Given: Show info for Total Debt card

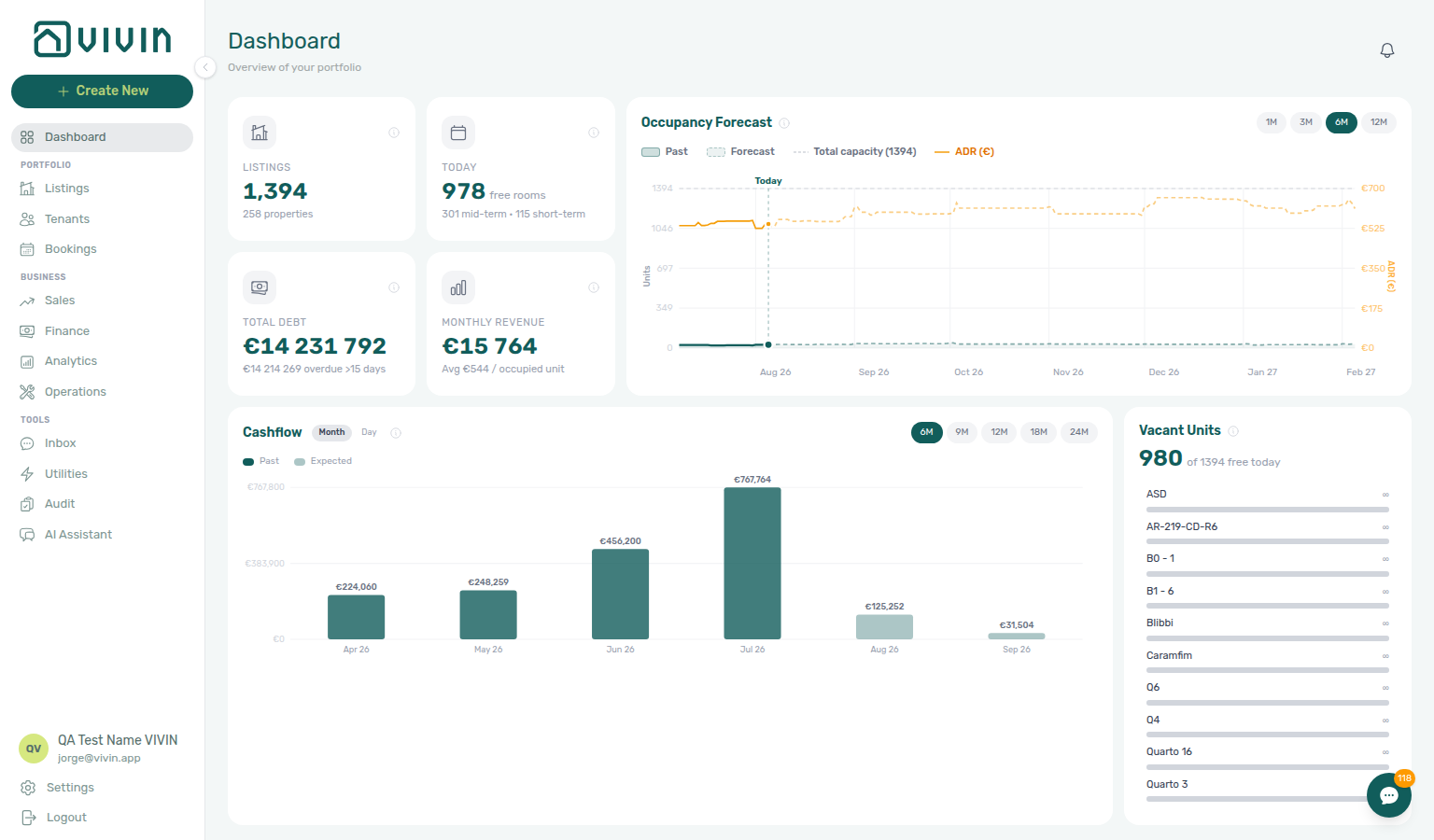Looking at the screenshot, I should 394,287.
